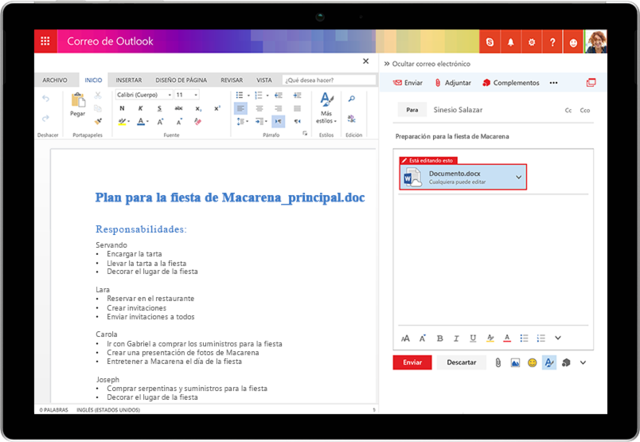
Task: Click the red Enviar button
Action: point(412,362)
